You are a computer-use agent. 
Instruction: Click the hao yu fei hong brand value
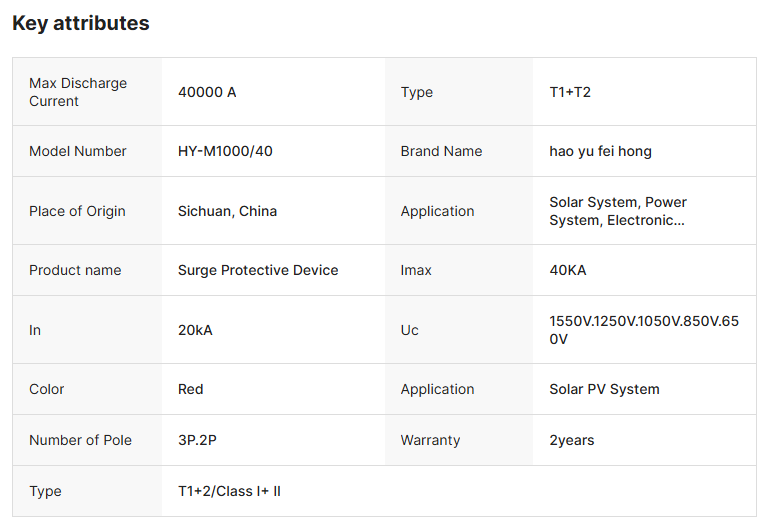(x=600, y=151)
